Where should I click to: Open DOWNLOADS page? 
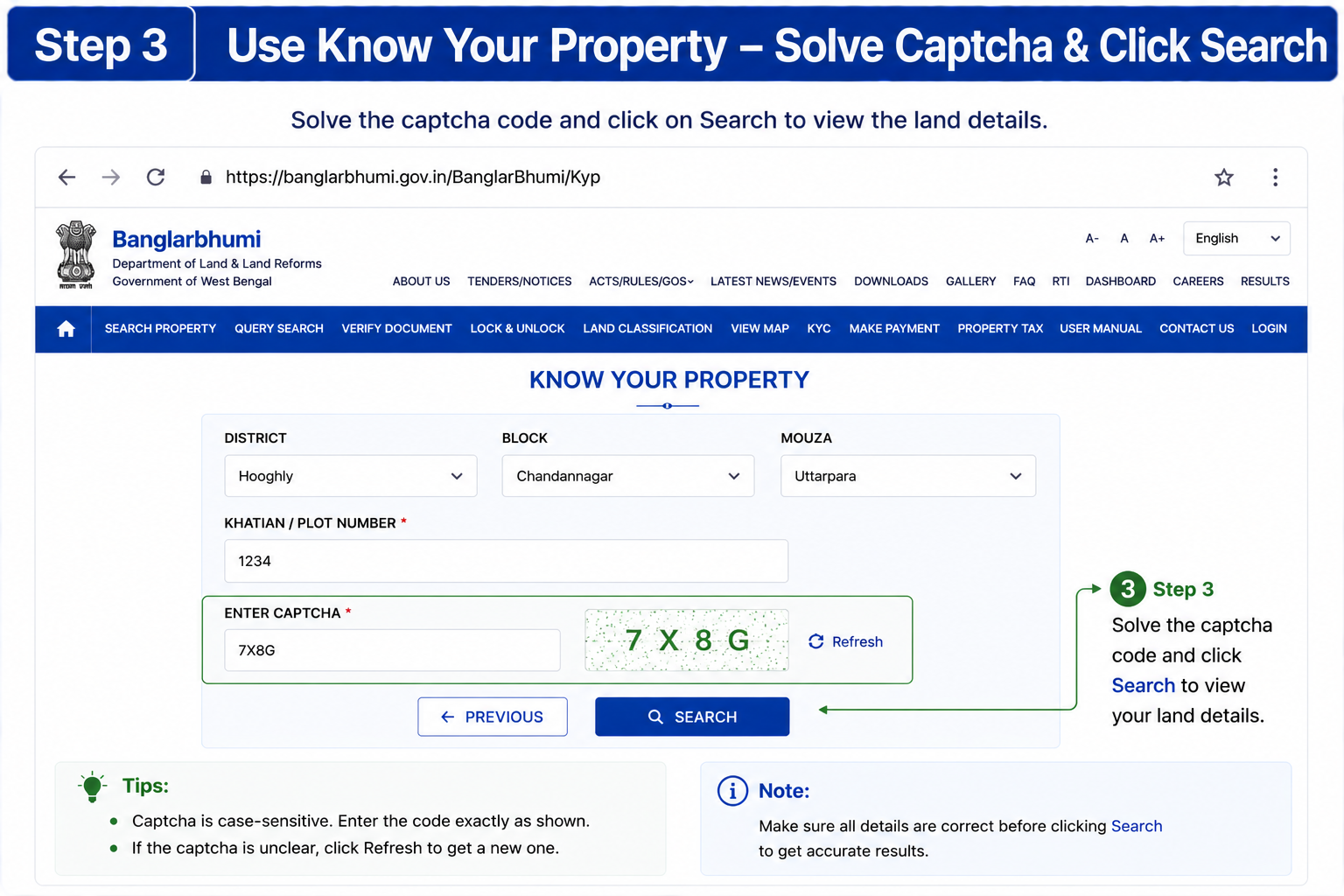(x=891, y=281)
